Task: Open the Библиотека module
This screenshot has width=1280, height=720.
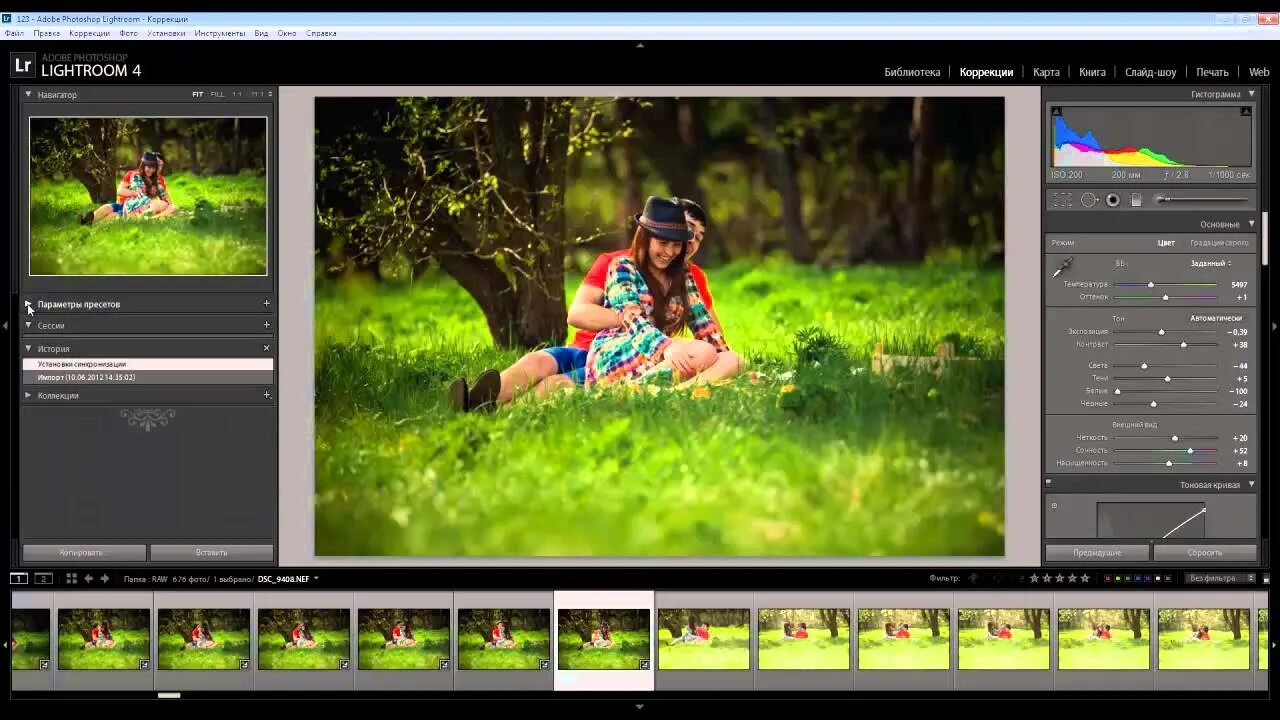Action: pos(912,72)
